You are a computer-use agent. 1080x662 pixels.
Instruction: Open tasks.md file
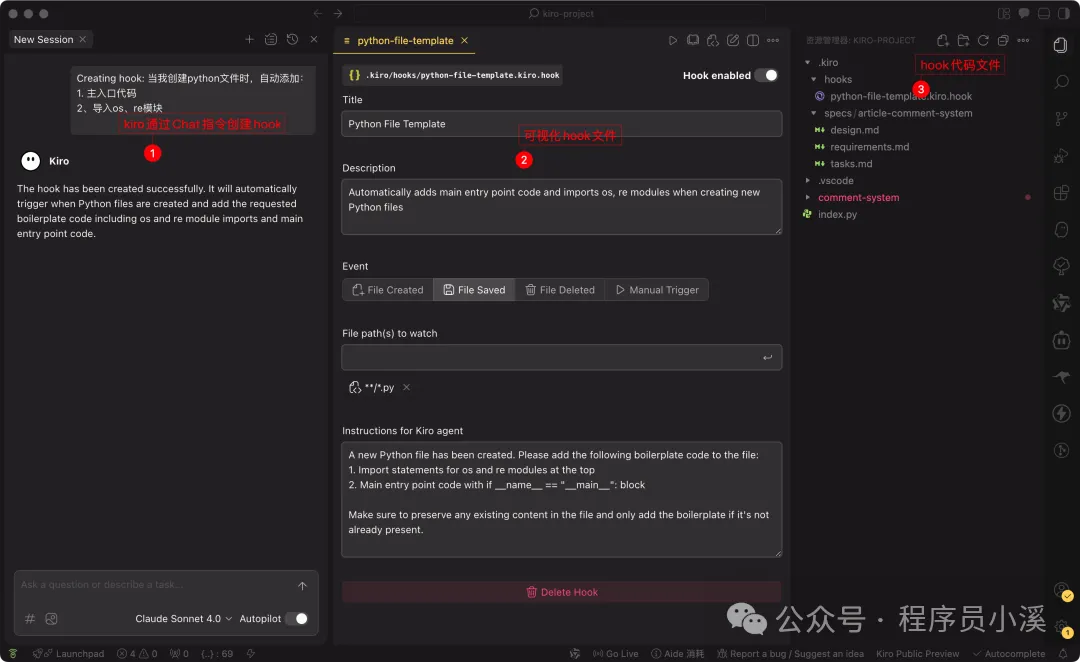pos(851,164)
